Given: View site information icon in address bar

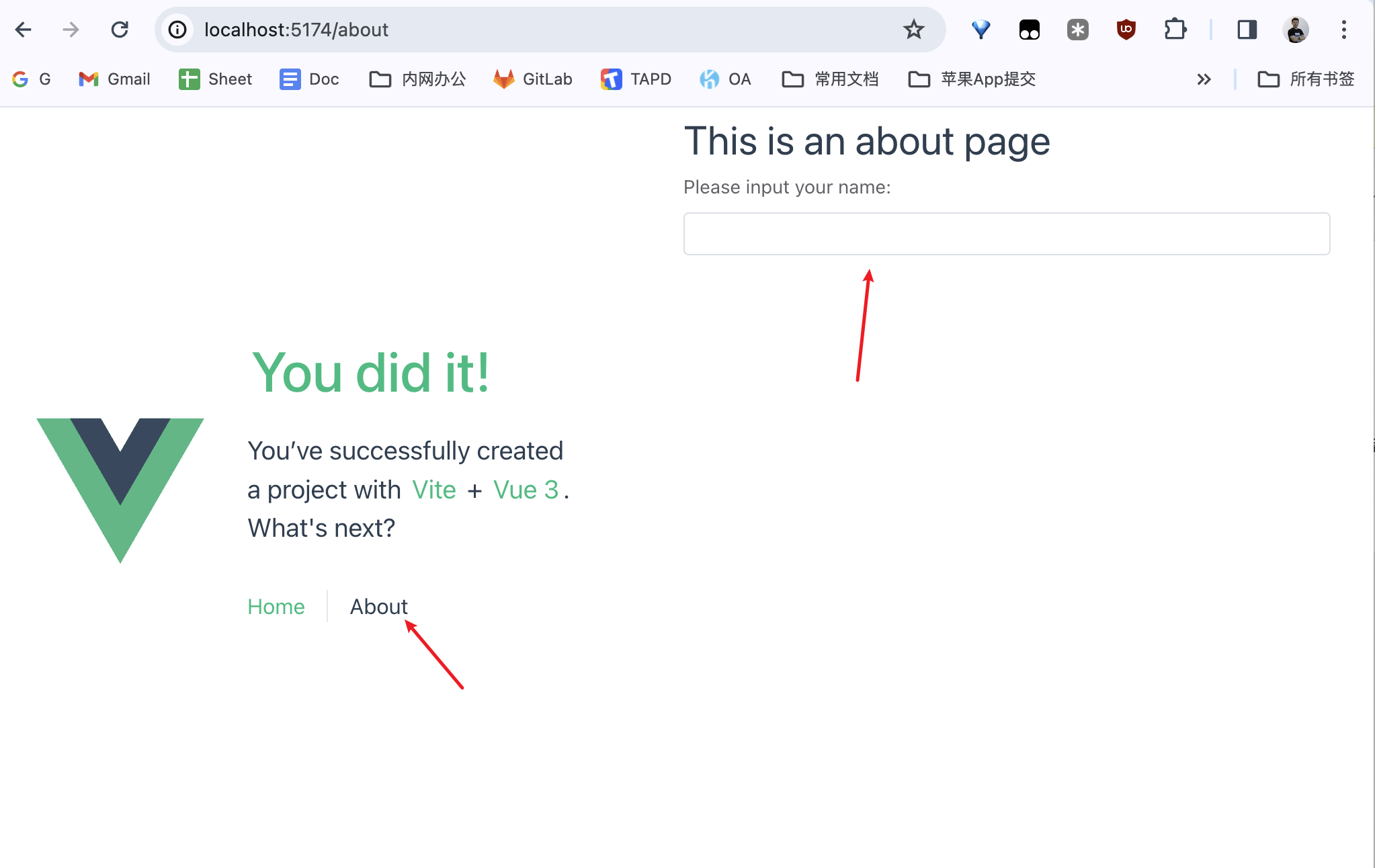Looking at the screenshot, I should pyautogui.click(x=177, y=30).
